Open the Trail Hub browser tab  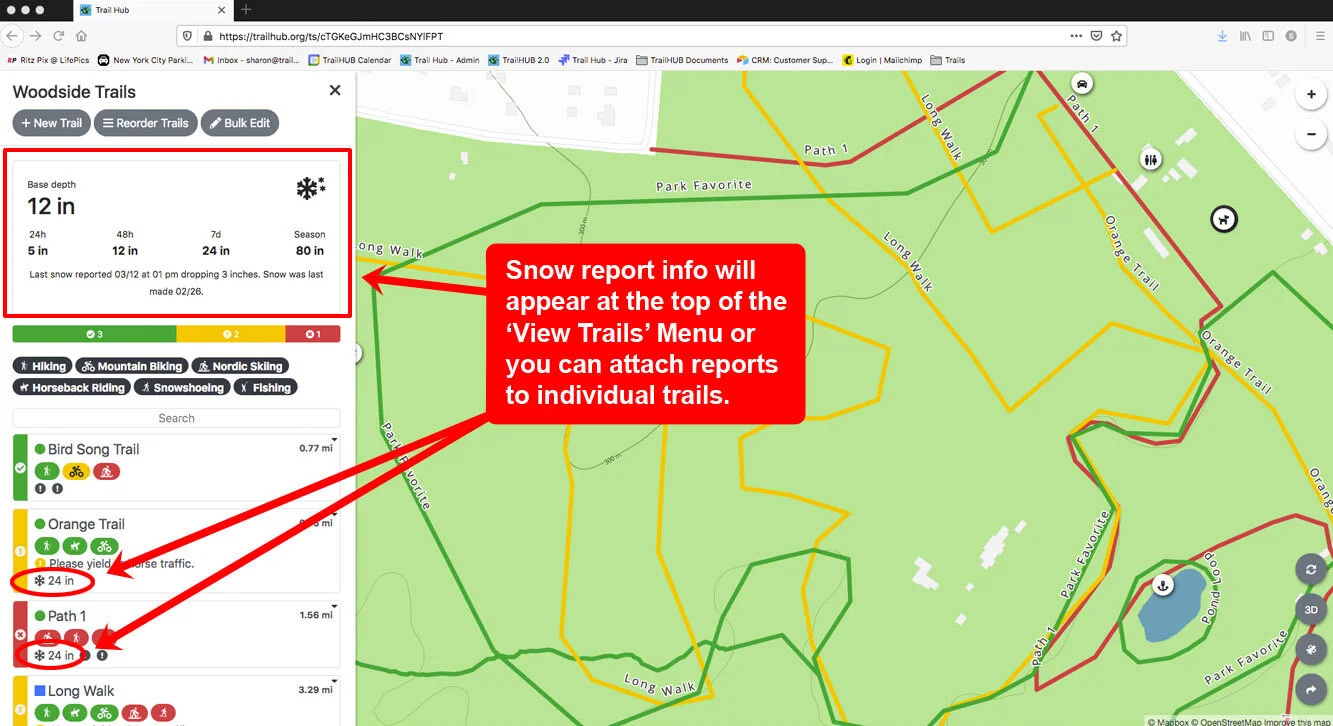(152, 10)
